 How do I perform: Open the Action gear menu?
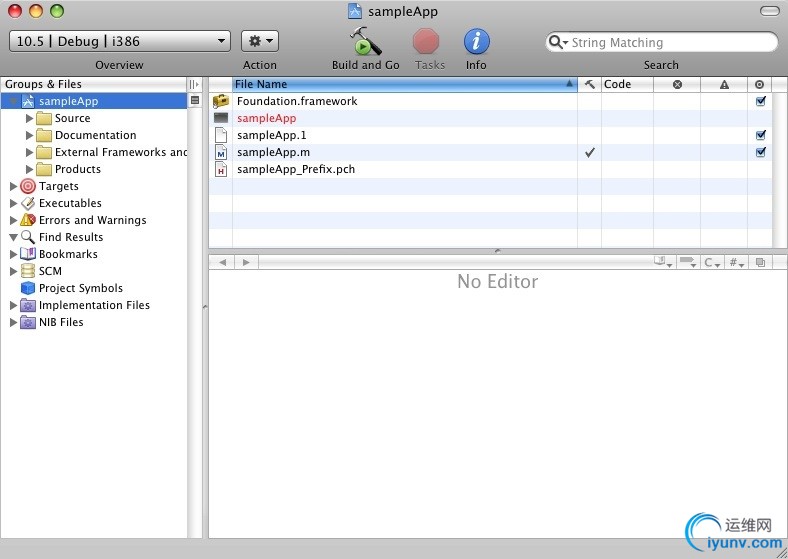pyautogui.click(x=260, y=41)
